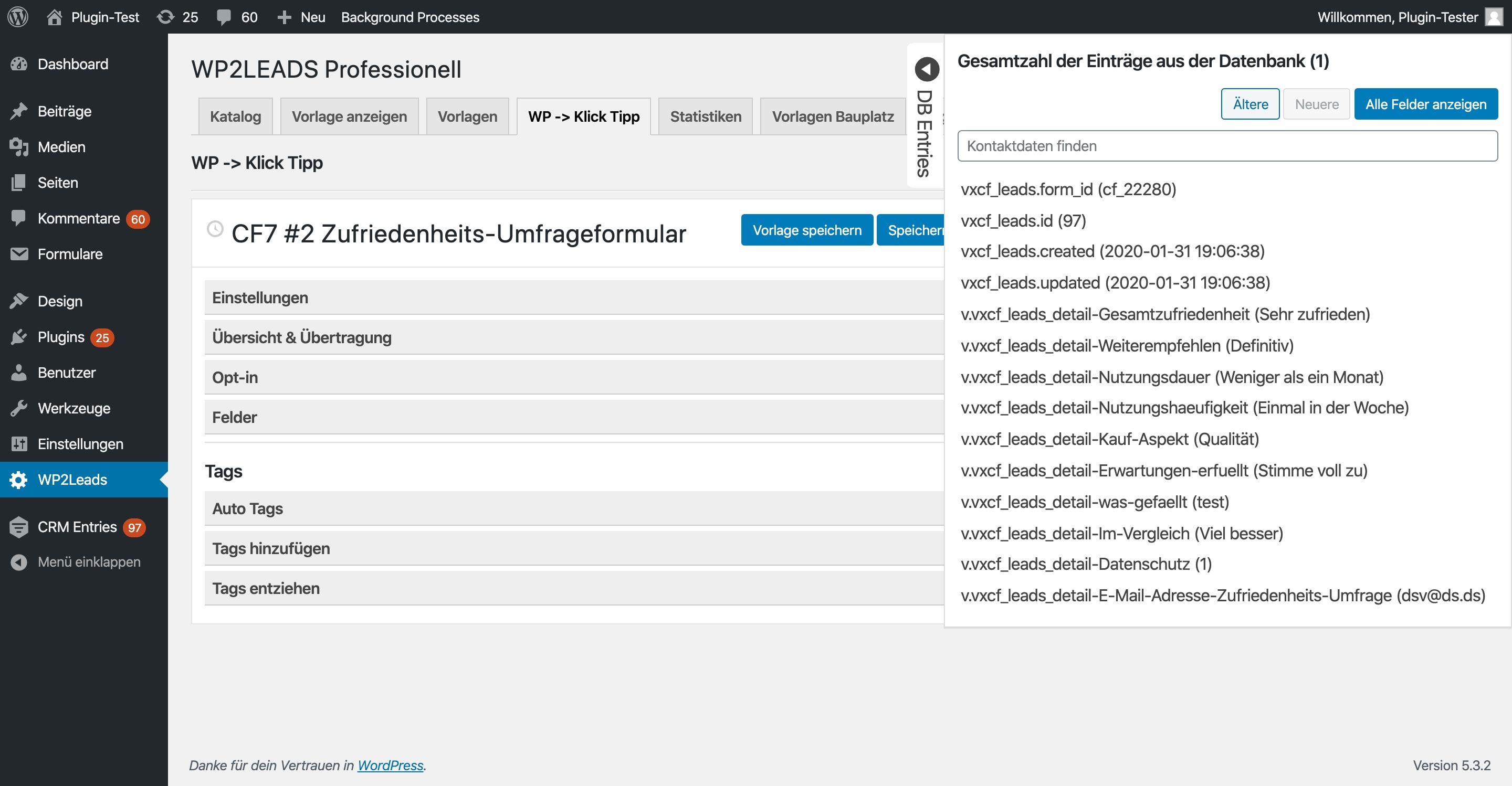The image size is (1512, 786).
Task: Click the Nutzungsdauer (Weniger als ein Monat) entry
Action: [1172, 377]
